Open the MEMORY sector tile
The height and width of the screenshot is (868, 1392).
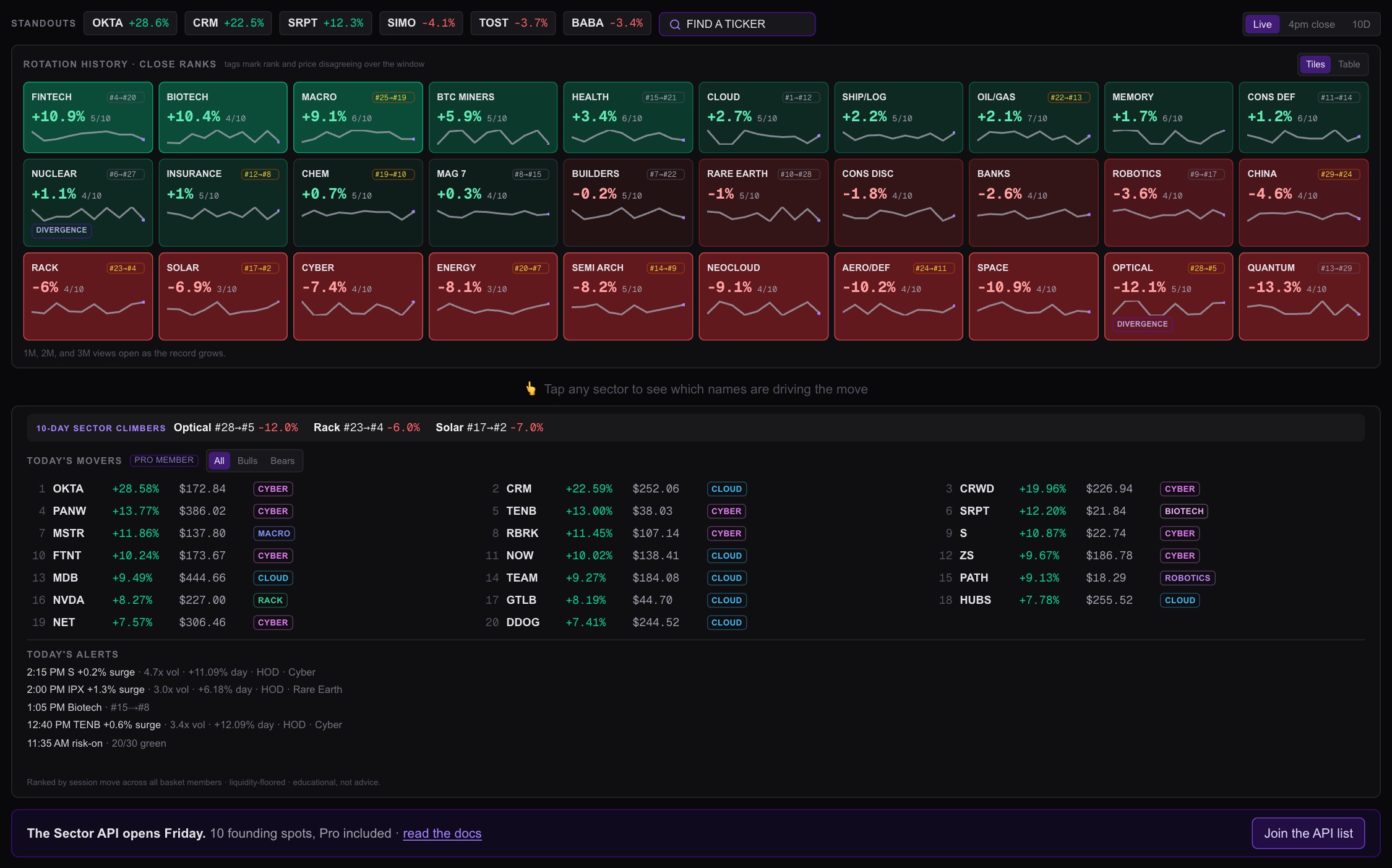(x=1169, y=118)
